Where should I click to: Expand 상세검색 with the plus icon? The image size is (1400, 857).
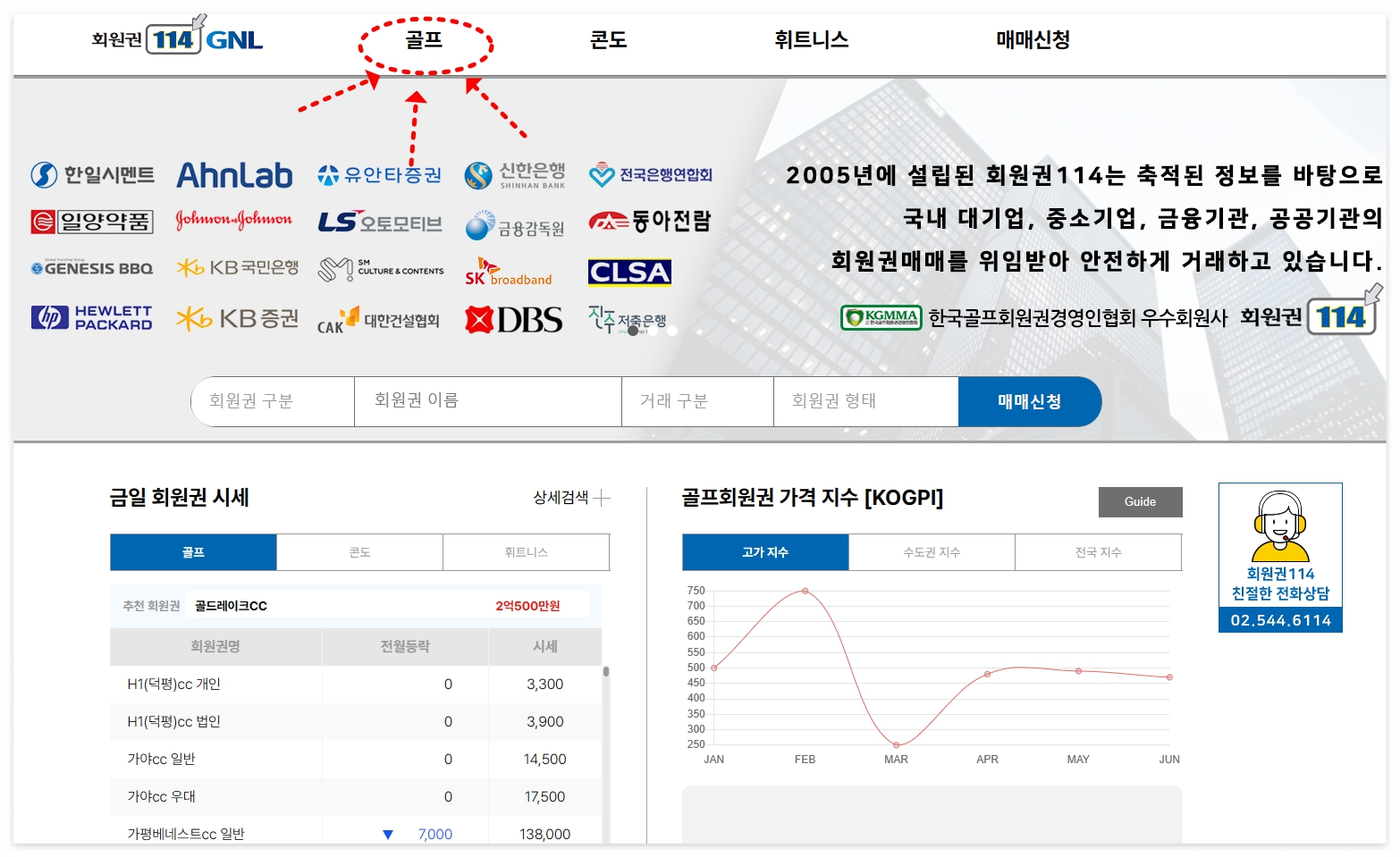point(602,498)
